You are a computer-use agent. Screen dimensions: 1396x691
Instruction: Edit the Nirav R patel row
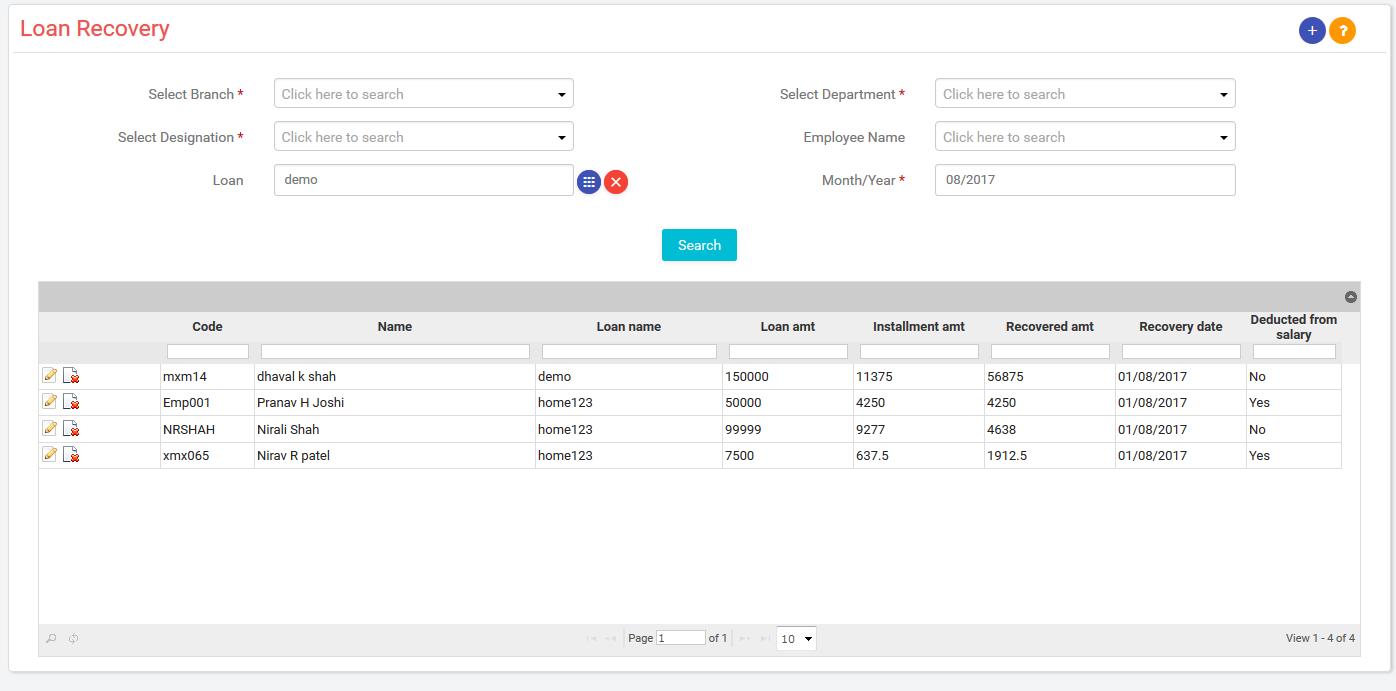pyautogui.click(x=50, y=454)
